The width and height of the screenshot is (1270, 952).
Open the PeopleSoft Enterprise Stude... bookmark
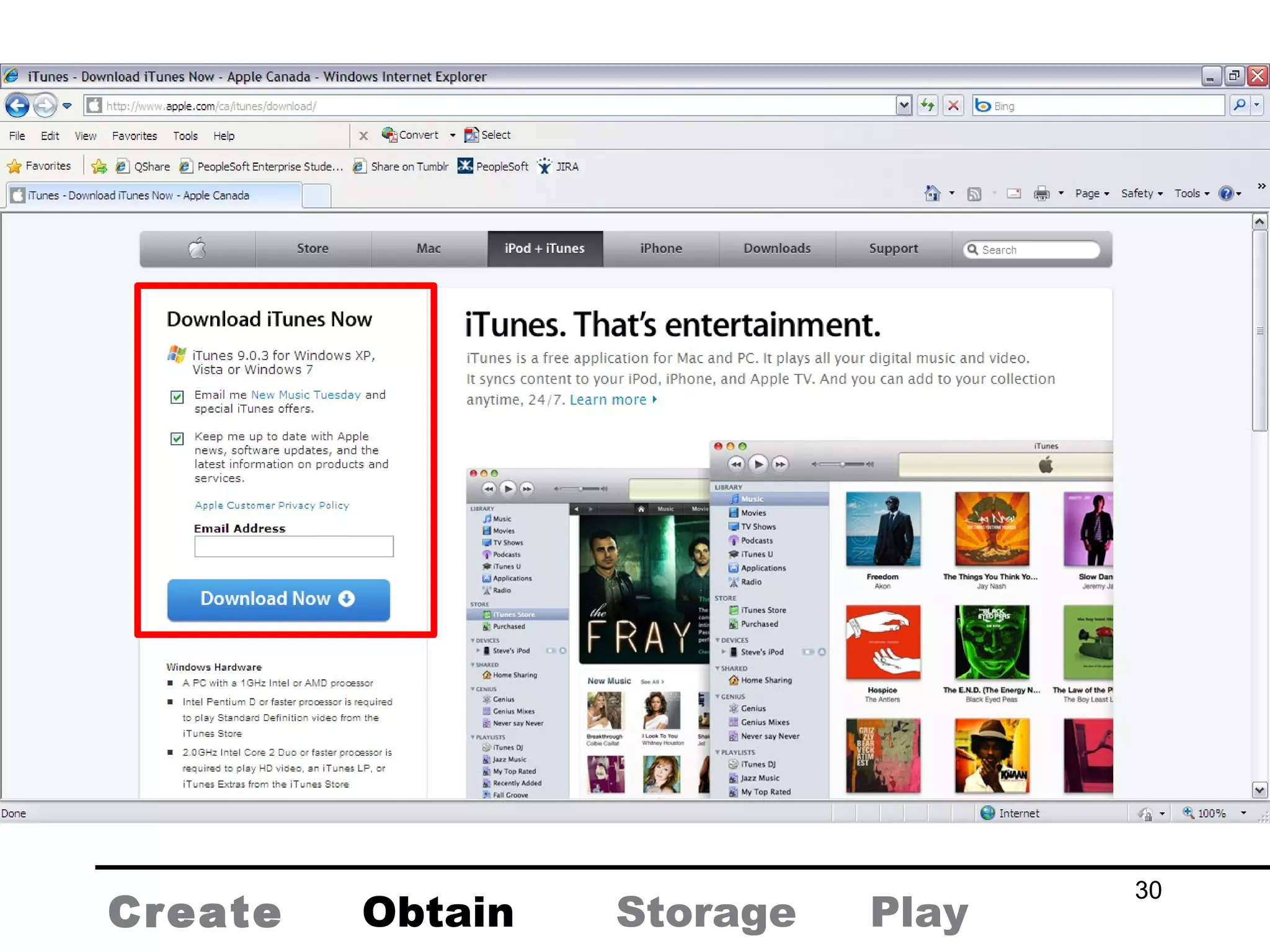click(x=260, y=166)
